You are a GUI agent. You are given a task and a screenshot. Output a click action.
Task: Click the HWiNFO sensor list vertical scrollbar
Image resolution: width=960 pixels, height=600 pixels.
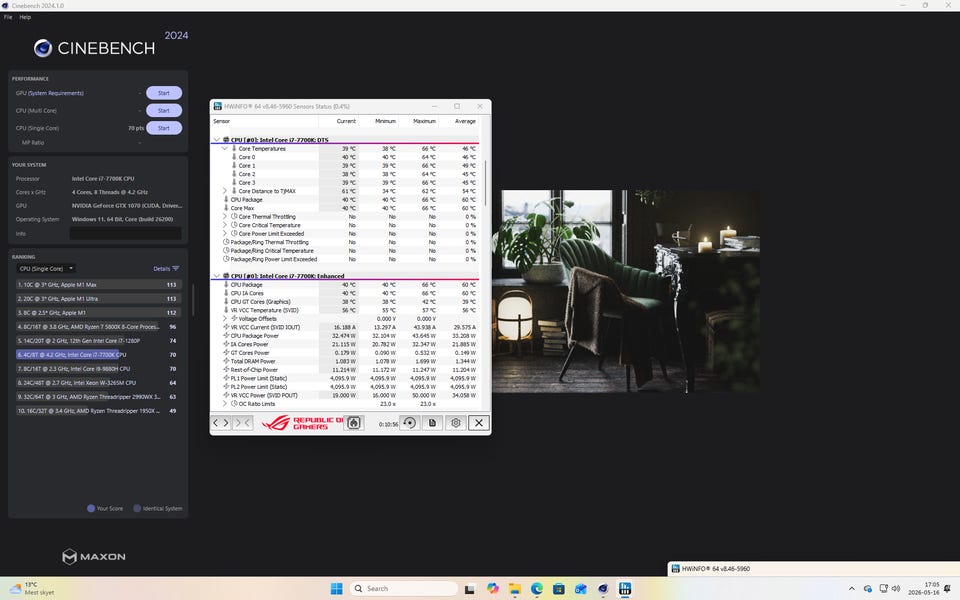[x=486, y=183]
